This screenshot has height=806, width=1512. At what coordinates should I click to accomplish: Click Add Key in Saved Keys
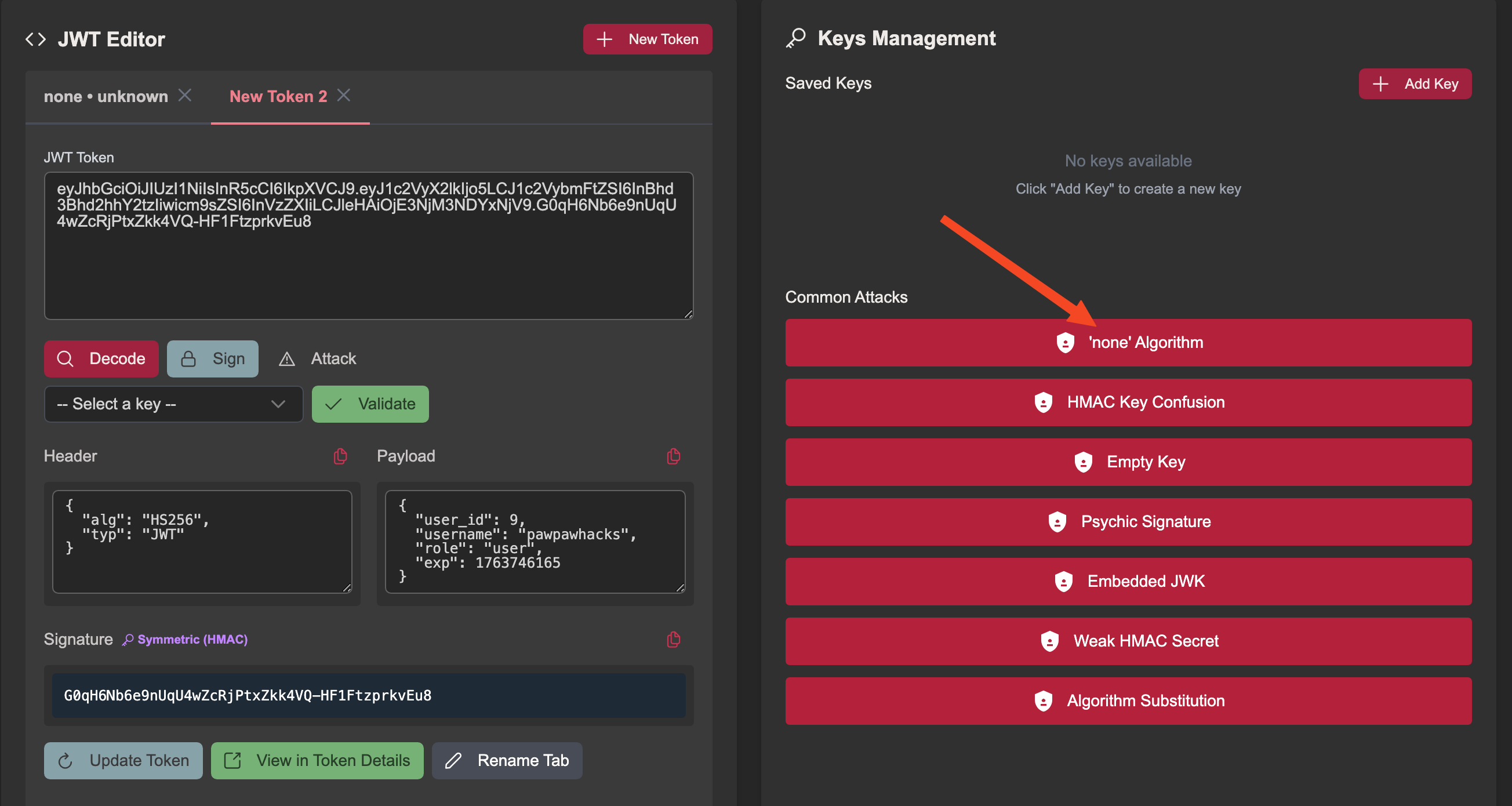pyautogui.click(x=1415, y=84)
